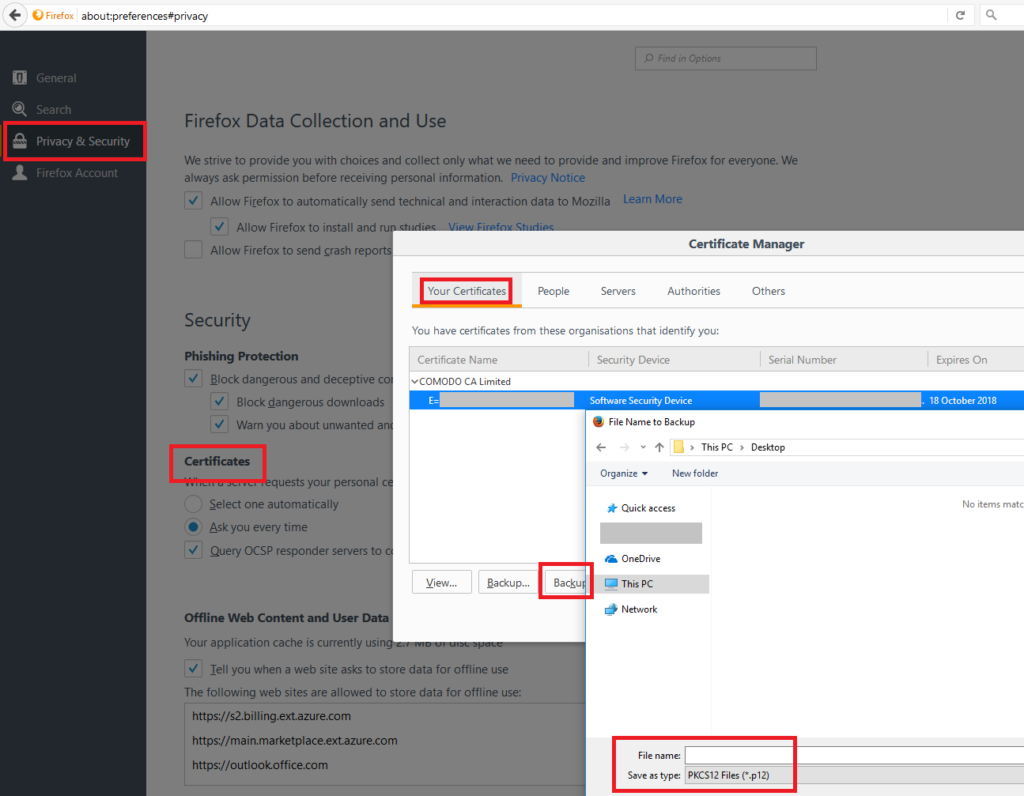Click the OneDrive cloud icon
This screenshot has width=1024, height=796.
611,559
